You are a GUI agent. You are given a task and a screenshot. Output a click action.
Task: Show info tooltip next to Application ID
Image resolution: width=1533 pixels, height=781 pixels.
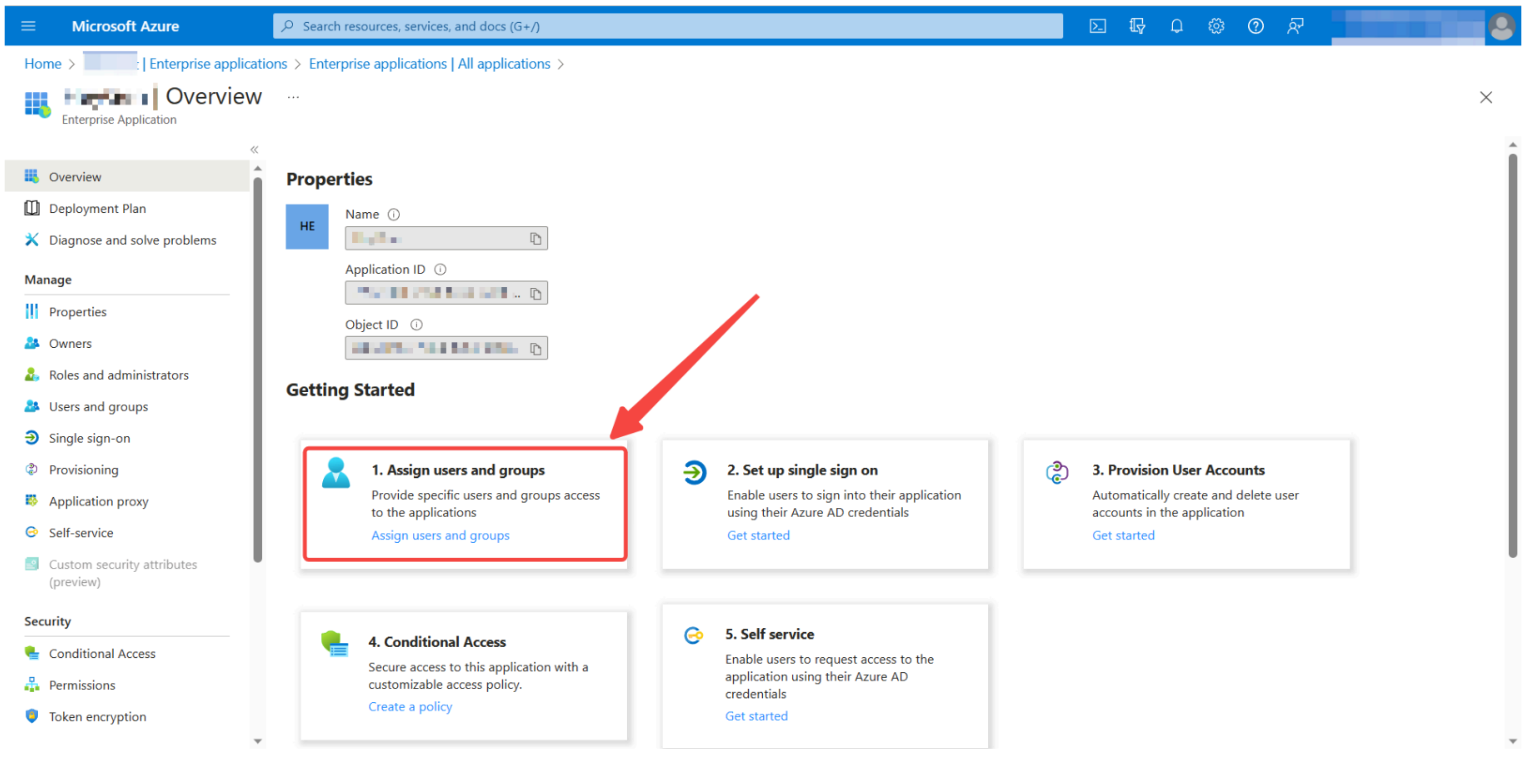pos(440,269)
